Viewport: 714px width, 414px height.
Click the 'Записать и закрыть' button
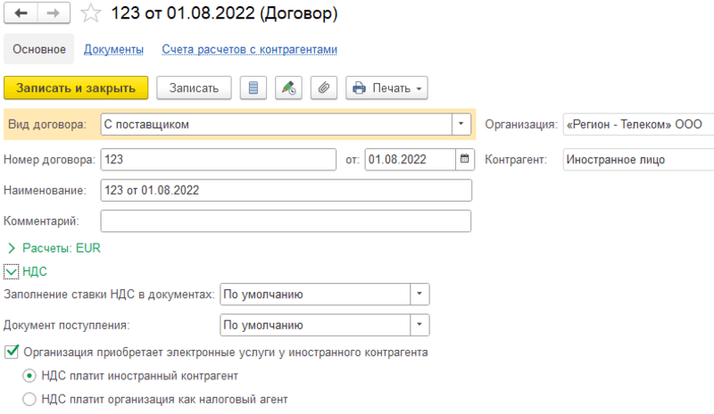[76, 88]
